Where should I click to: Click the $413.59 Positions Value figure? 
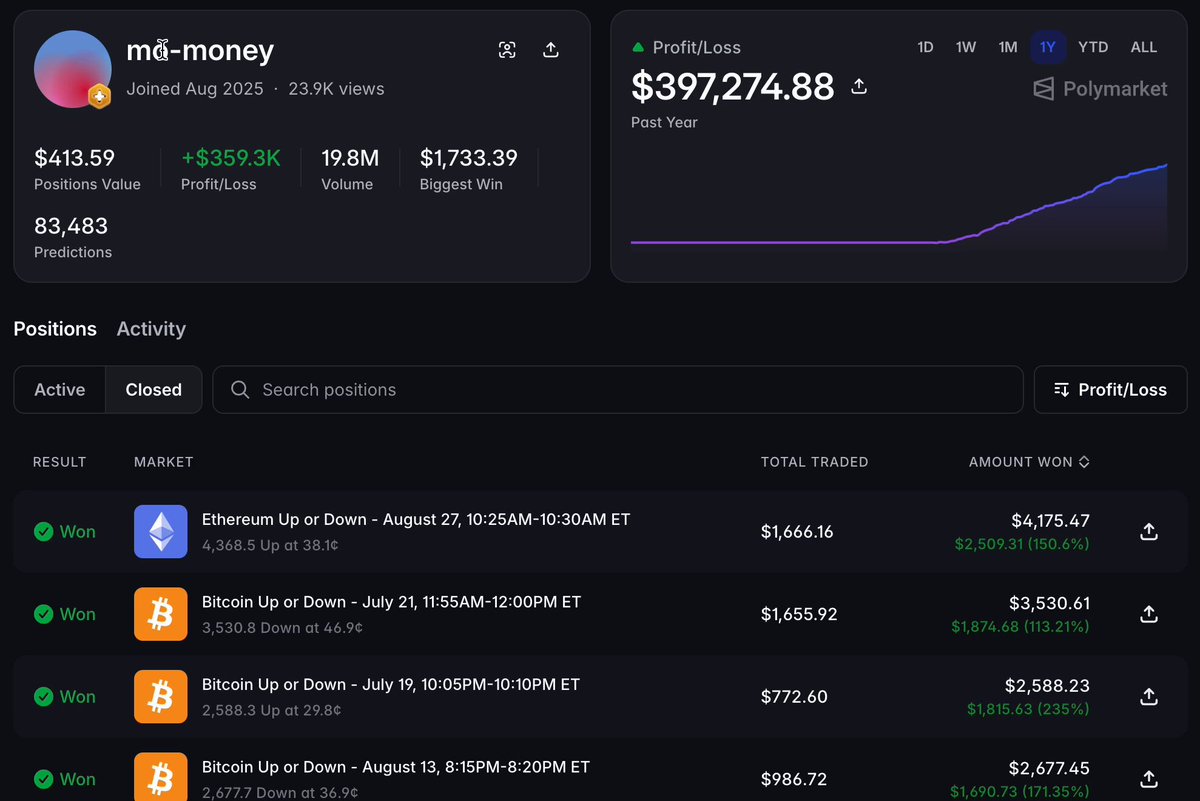tap(75, 158)
